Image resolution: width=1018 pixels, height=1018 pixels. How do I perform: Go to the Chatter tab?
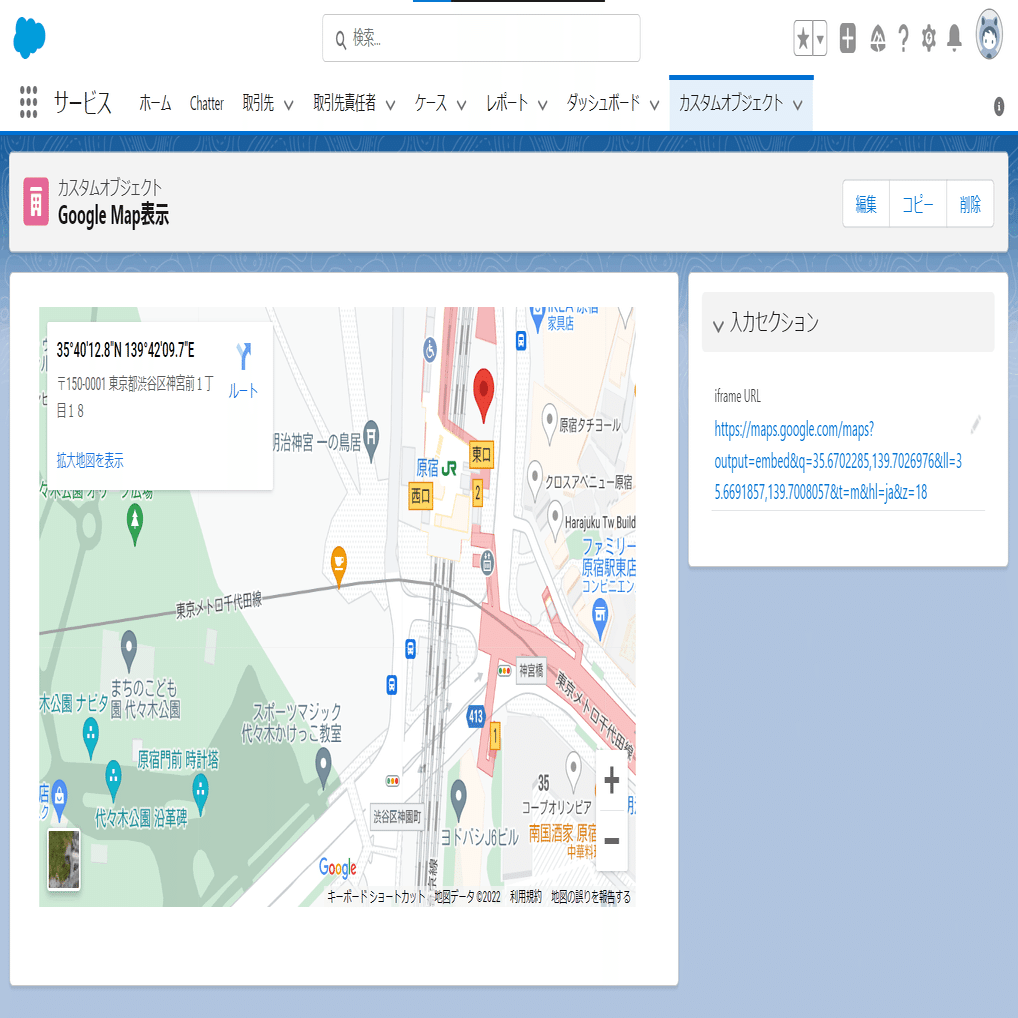[x=206, y=103]
